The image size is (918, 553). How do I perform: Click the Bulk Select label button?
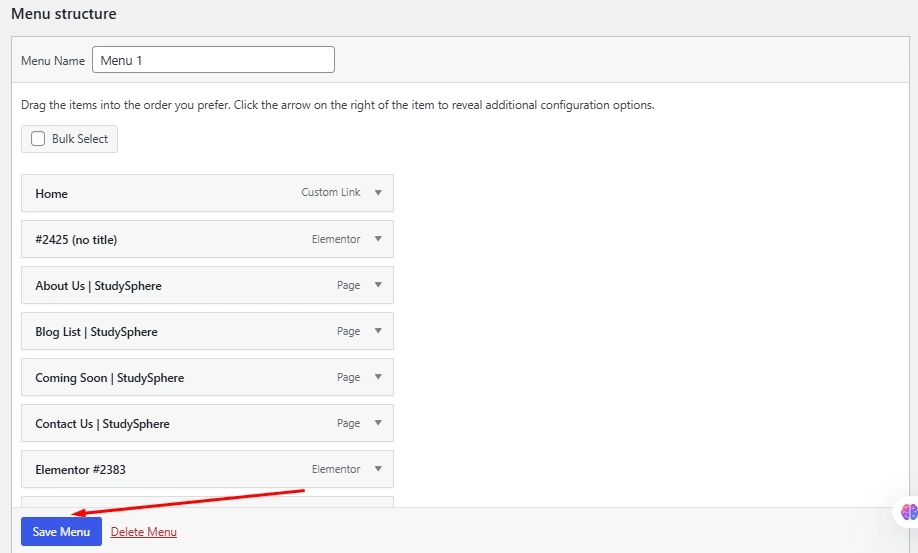pyautogui.click(x=69, y=139)
